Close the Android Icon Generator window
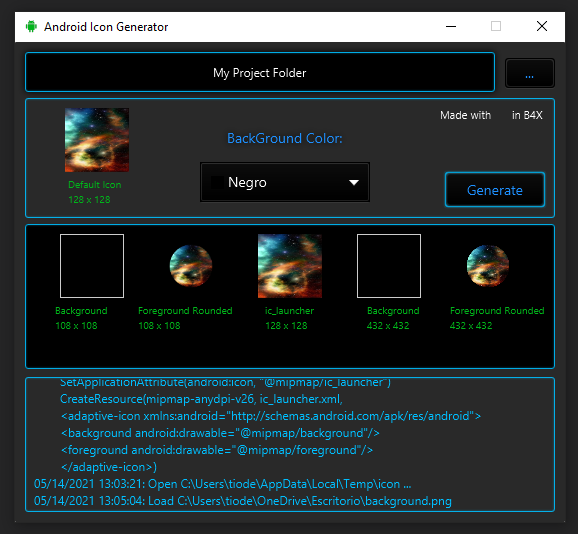 542,27
